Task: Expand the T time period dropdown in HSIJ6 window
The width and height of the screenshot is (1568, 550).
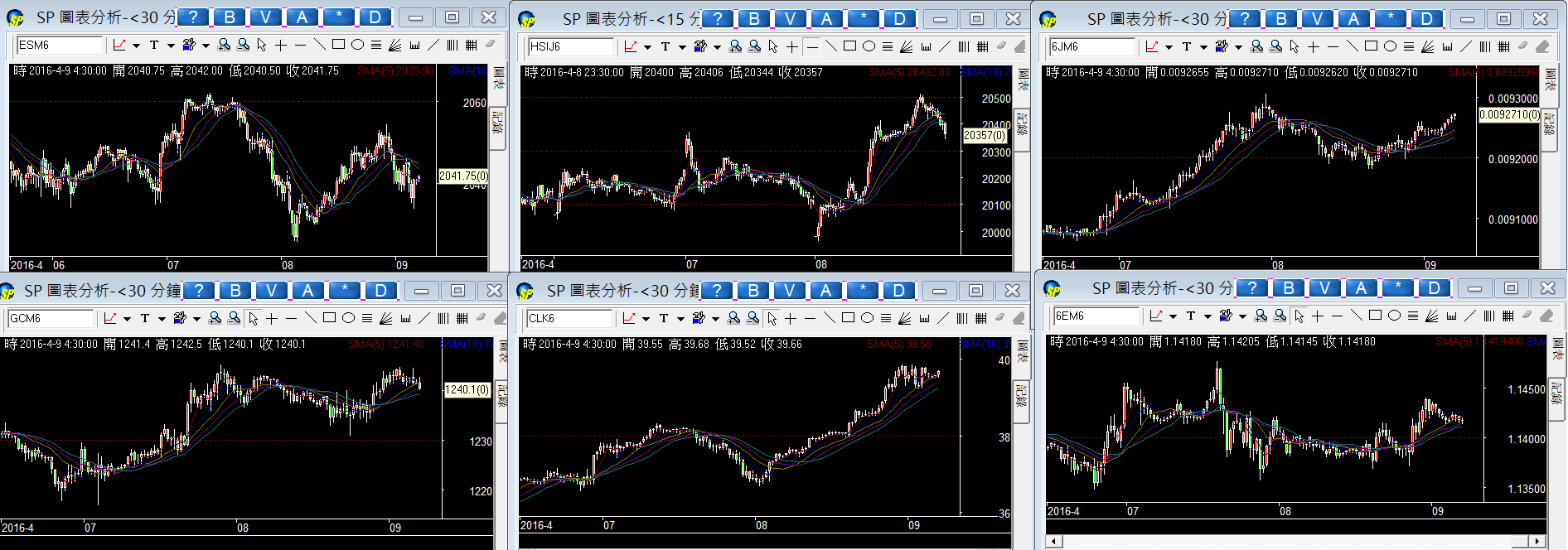Action: coord(682,47)
